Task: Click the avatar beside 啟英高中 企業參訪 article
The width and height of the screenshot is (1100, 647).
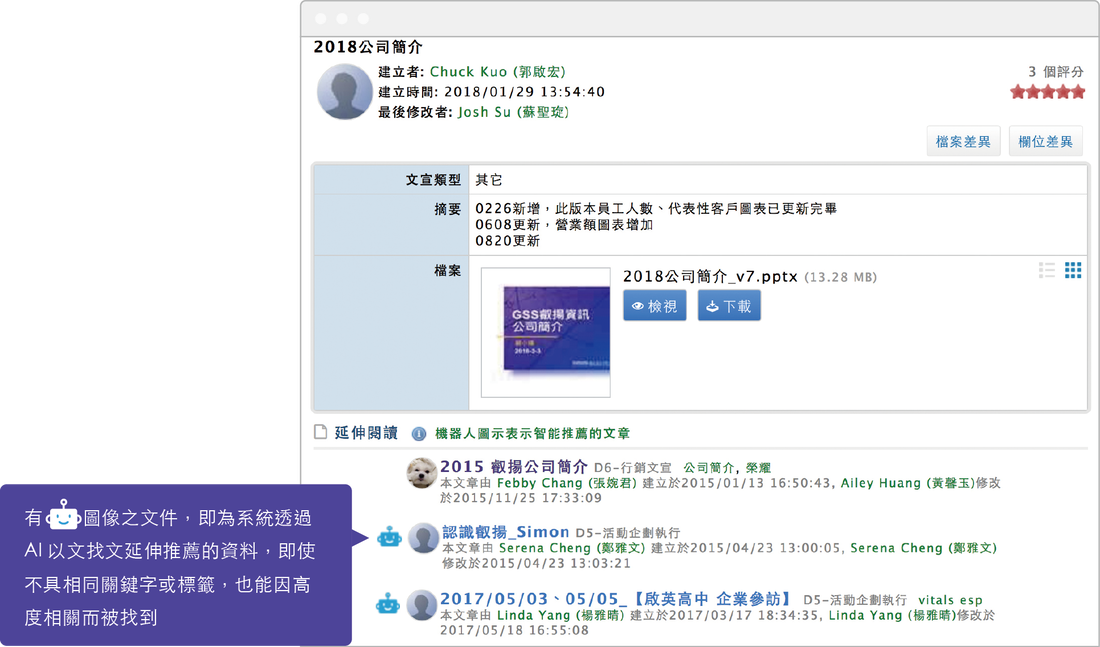Action: pos(422,605)
